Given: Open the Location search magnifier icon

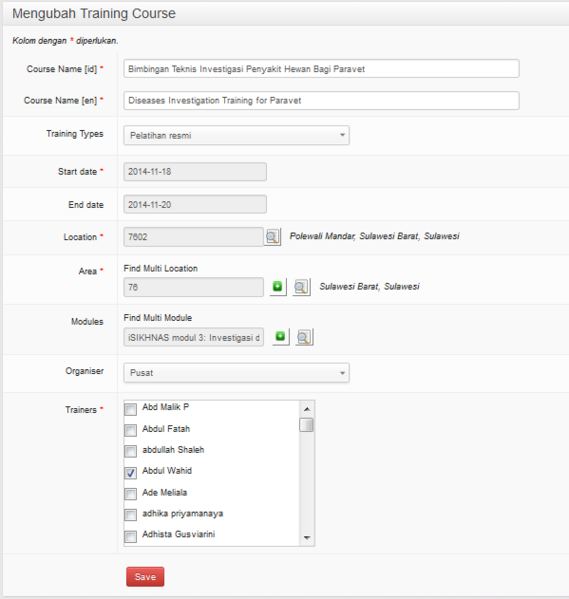Looking at the screenshot, I should [x=272, y=237].
